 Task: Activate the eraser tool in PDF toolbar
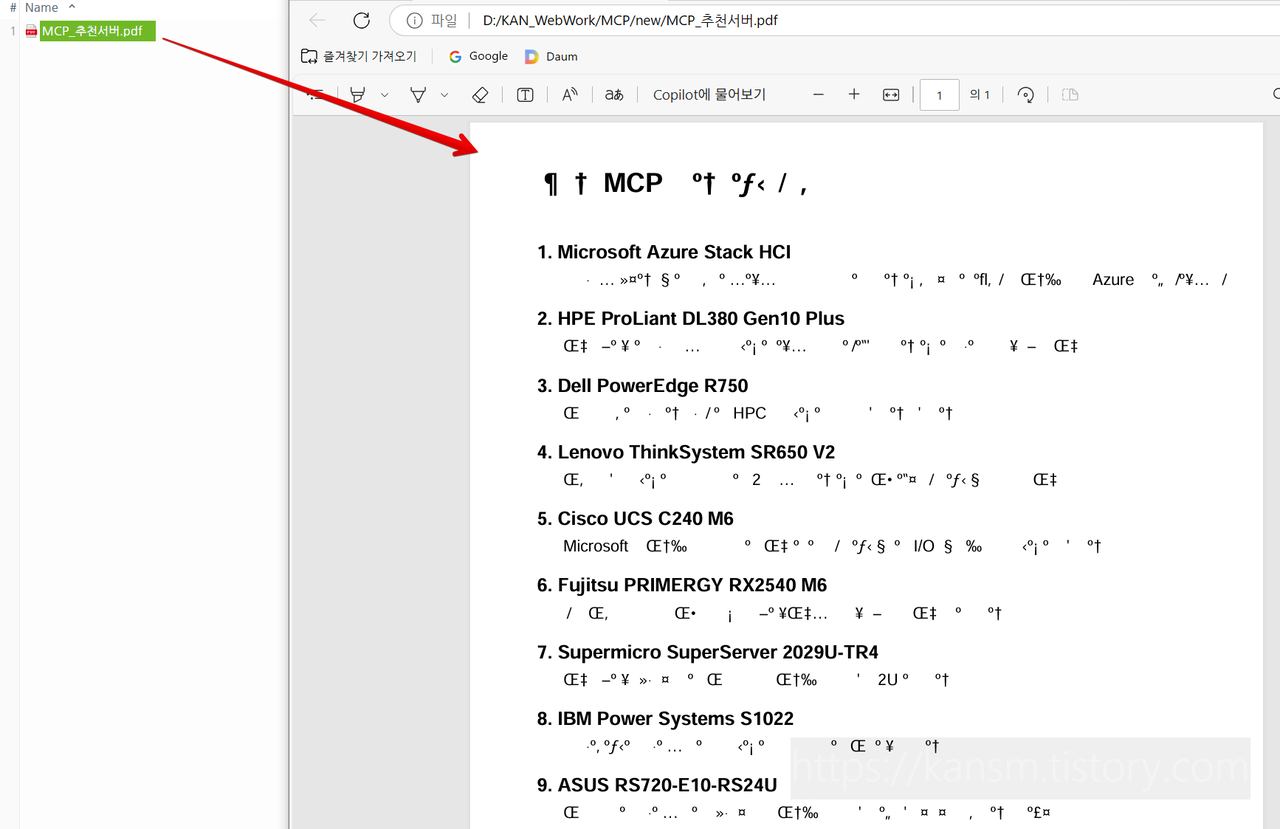pyautogui.click(x=480, y=94)
